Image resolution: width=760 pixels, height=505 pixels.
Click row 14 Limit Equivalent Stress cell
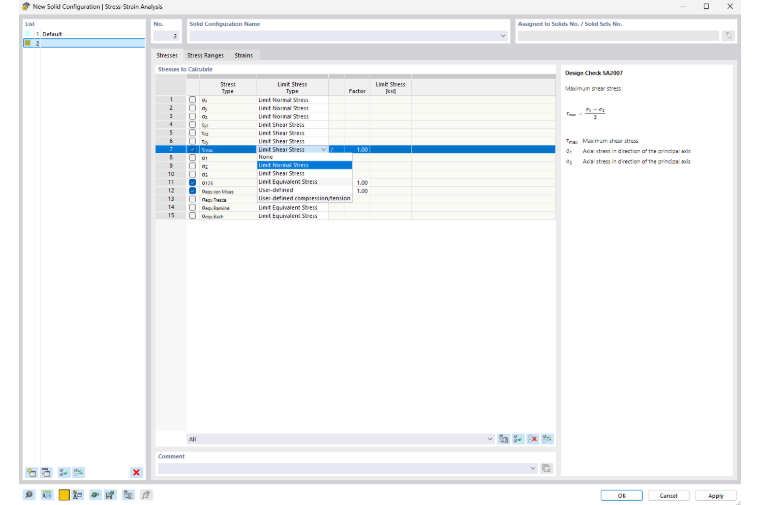click(292, 207)
